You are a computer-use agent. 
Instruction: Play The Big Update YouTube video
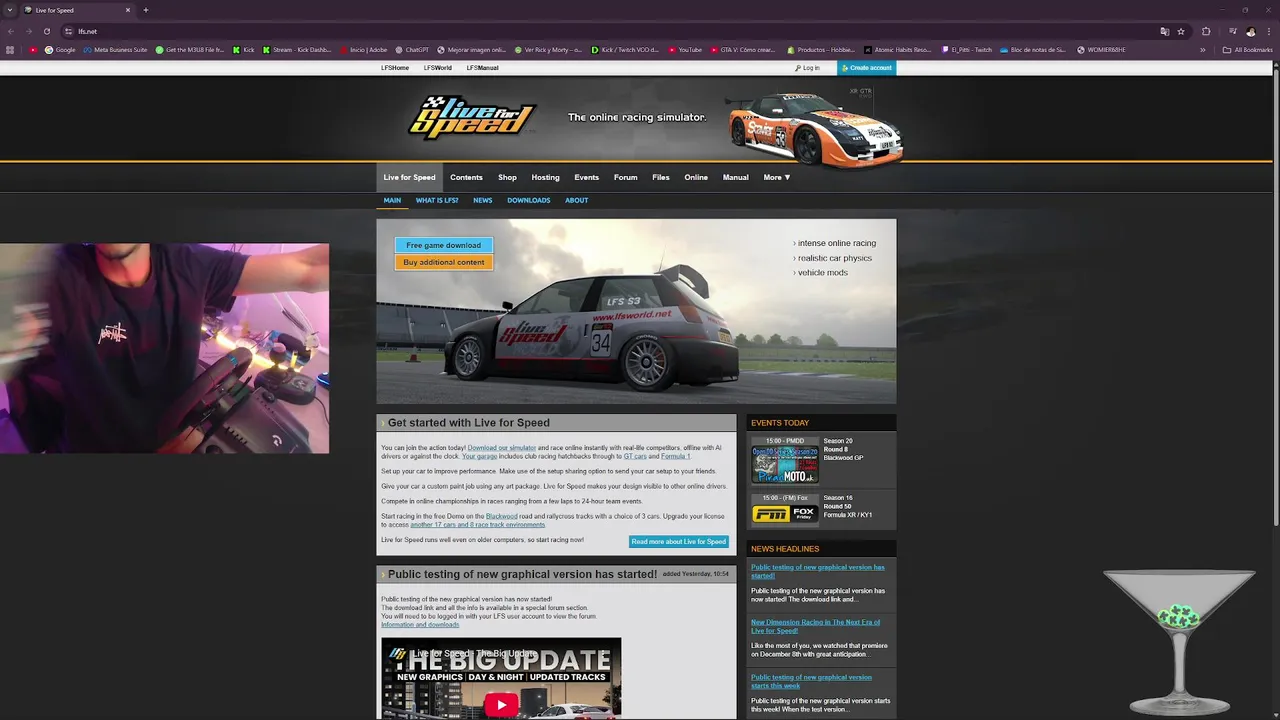[x=501, y=704]
